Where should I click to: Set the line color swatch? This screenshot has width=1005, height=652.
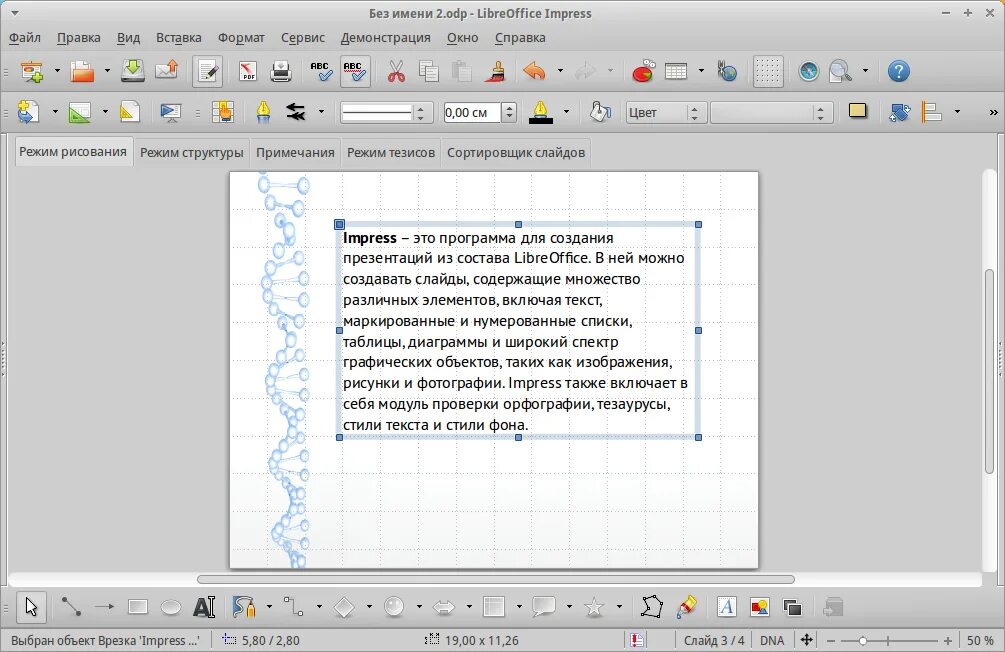tap(541, 112)
